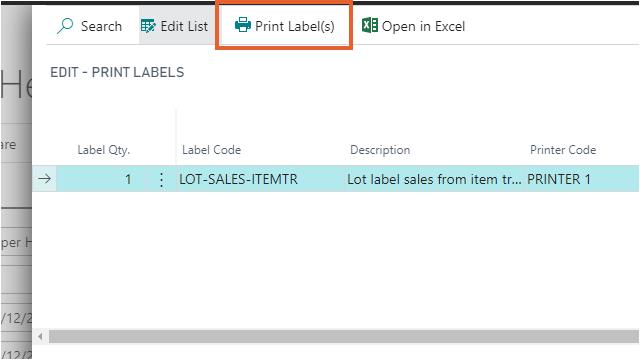
Task: Click the Printer Code column header
Action: tap(563, 150)
